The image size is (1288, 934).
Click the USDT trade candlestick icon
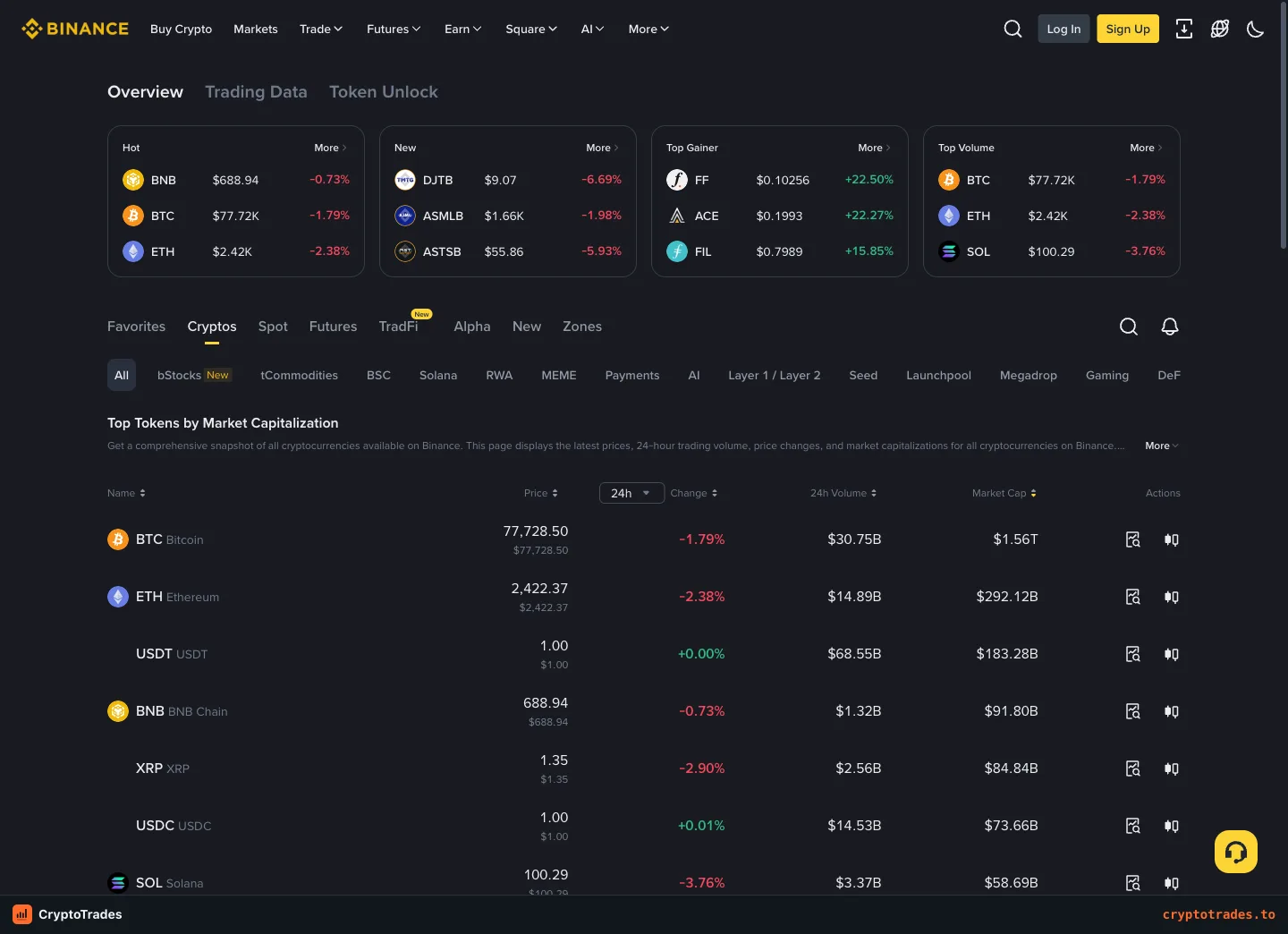click(x=1172, y=654)
